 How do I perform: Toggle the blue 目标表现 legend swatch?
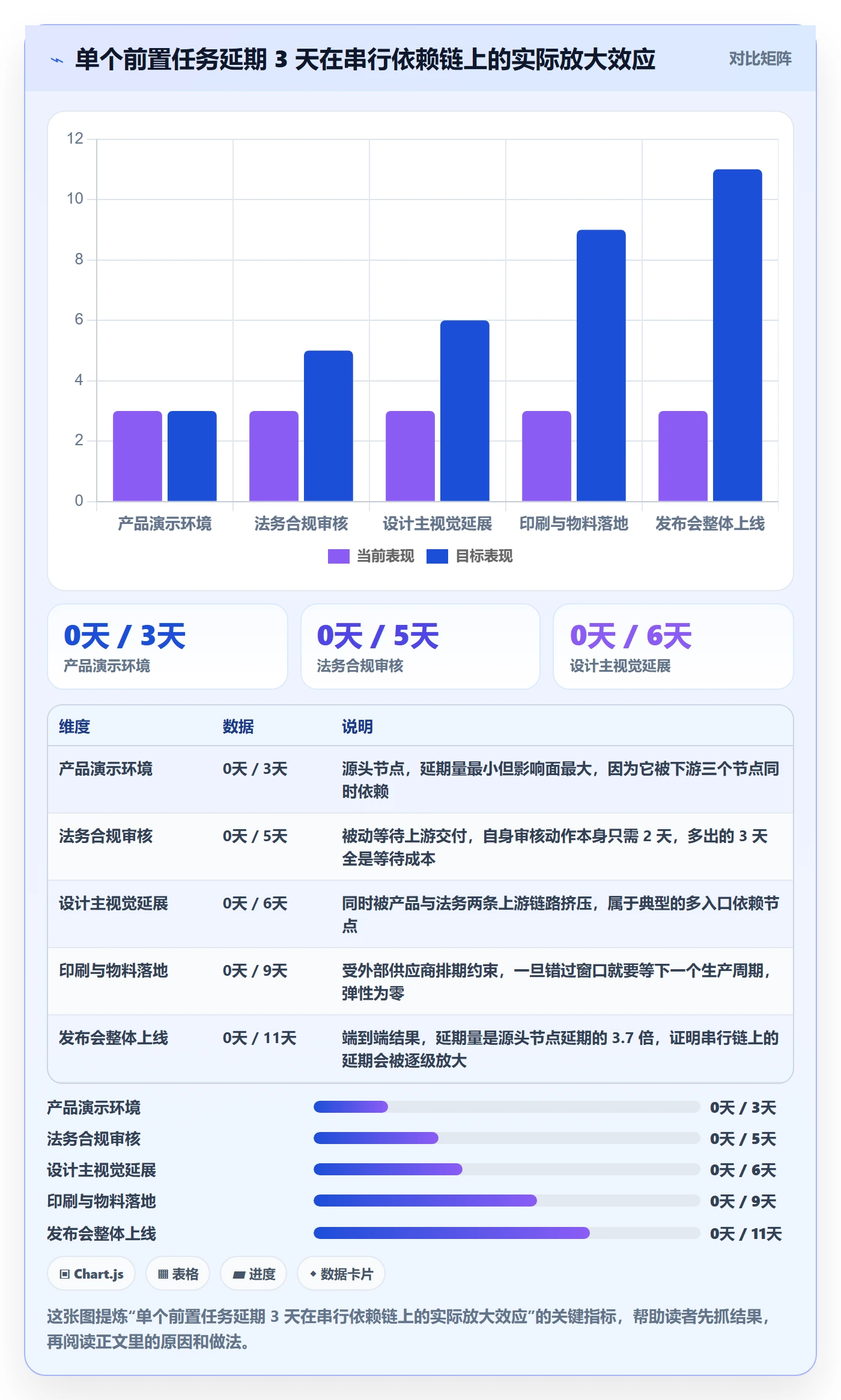[x=437, y=556]
